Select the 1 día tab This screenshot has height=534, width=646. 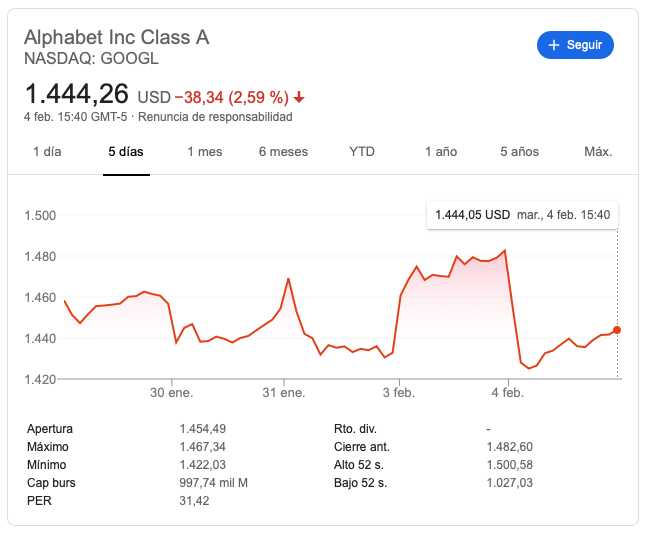(x=47, y=152)
